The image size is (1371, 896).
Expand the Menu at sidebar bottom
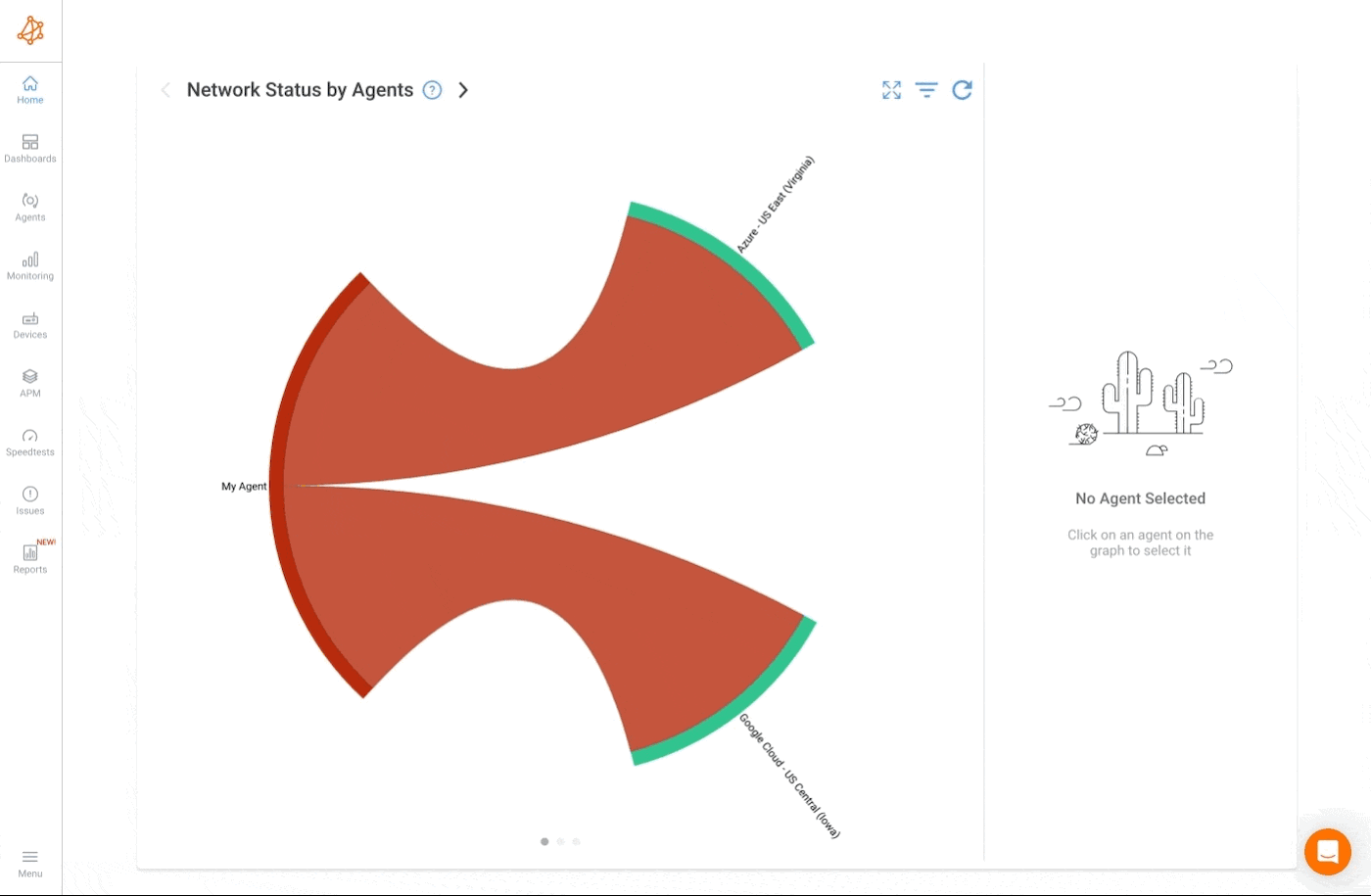tap(29, 862)
